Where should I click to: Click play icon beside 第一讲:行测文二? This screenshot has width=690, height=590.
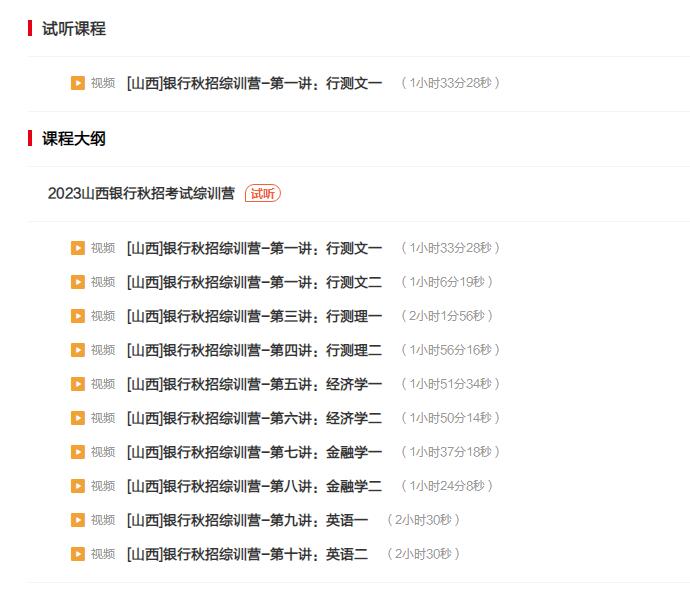tap(78, 282)
